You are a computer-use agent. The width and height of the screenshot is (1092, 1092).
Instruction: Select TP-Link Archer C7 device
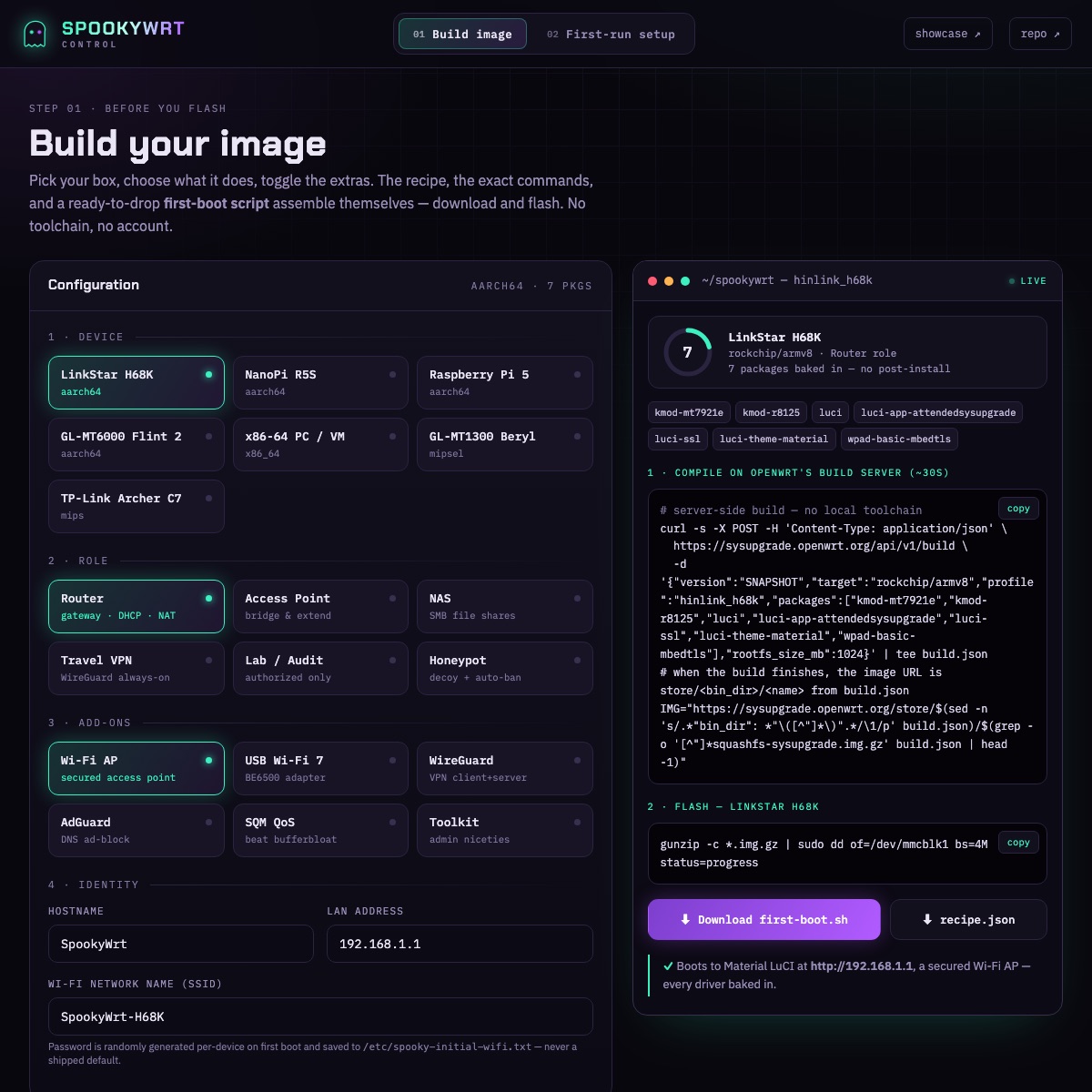point(136,506)
